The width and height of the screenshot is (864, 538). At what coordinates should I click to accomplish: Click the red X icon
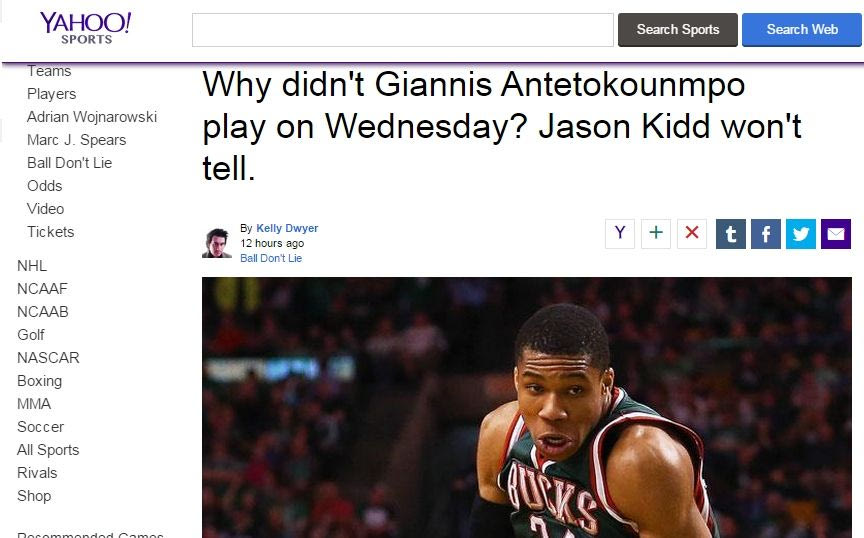pos(692,234)
